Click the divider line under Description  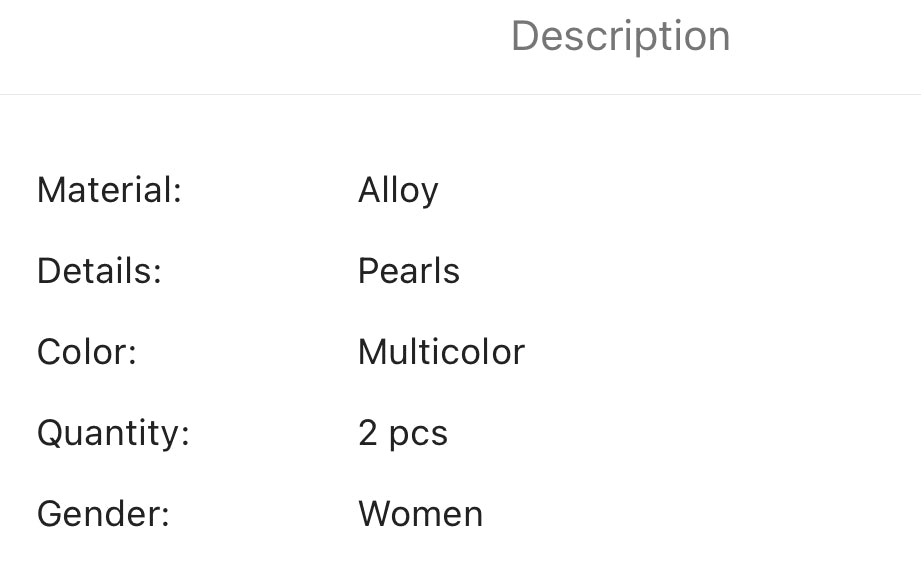point(460,94)
